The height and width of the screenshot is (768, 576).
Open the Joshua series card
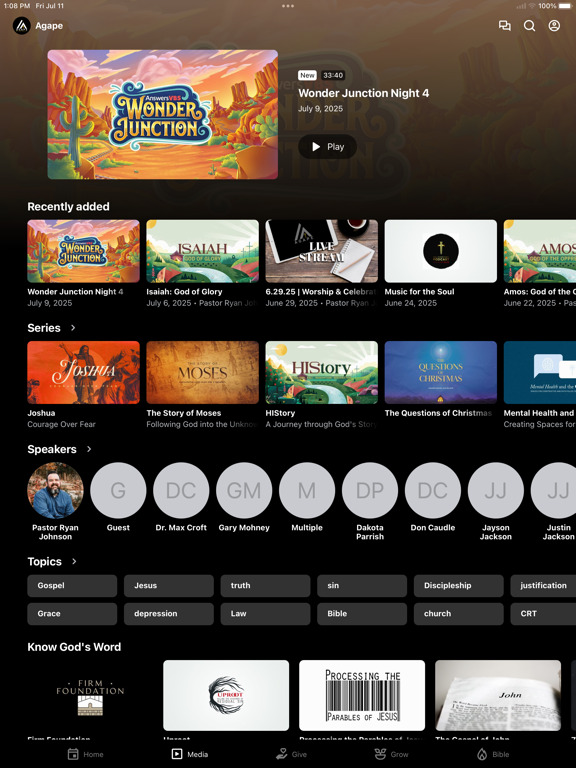tap(83, 373)
